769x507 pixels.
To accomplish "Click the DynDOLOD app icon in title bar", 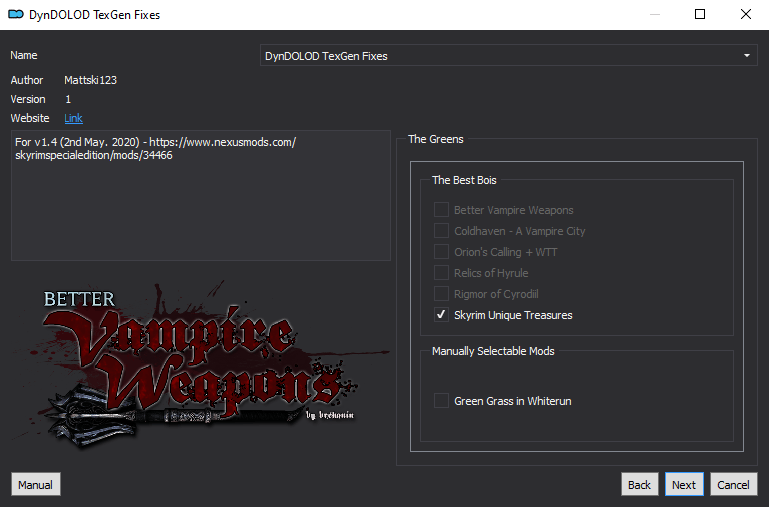I will point(16,14).
